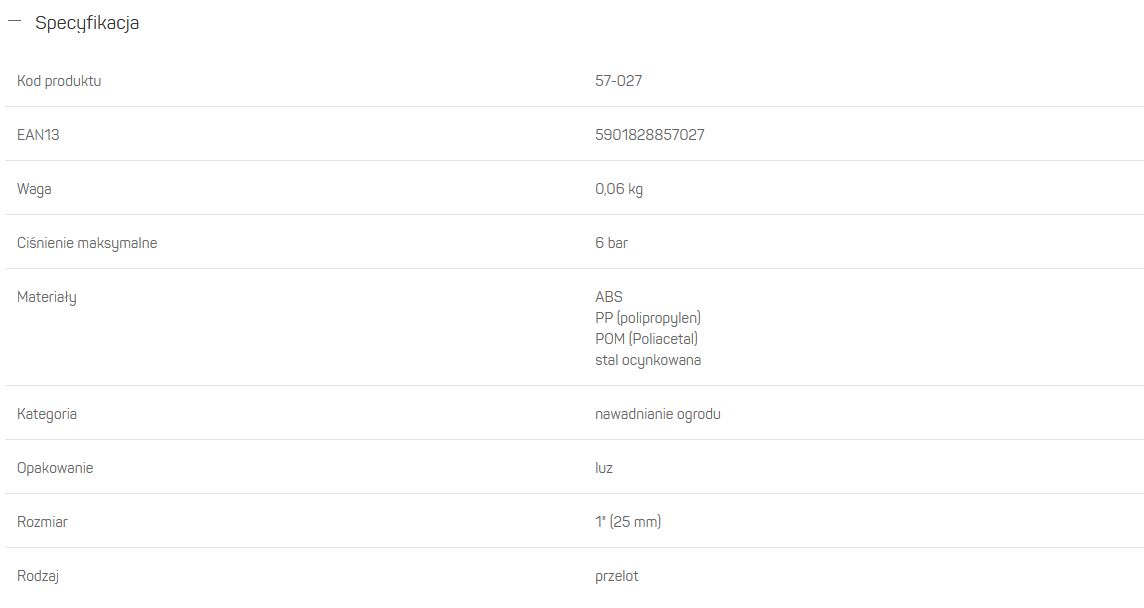Click the stal ocynkowana material entry
The height and width of the screenshot is (608, 1144).
point(648,360)
